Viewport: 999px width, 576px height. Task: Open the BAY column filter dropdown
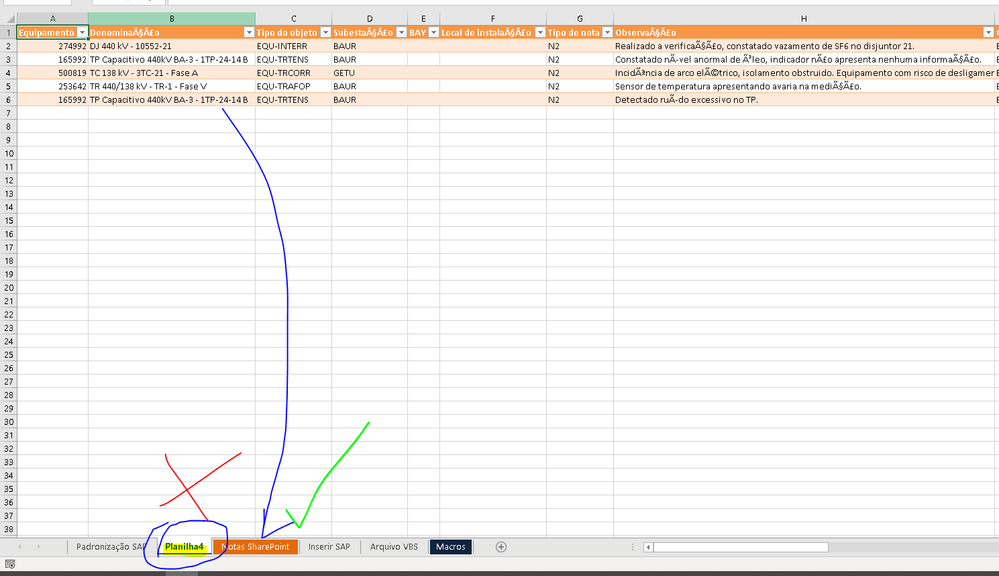click(x=433, y=32)
